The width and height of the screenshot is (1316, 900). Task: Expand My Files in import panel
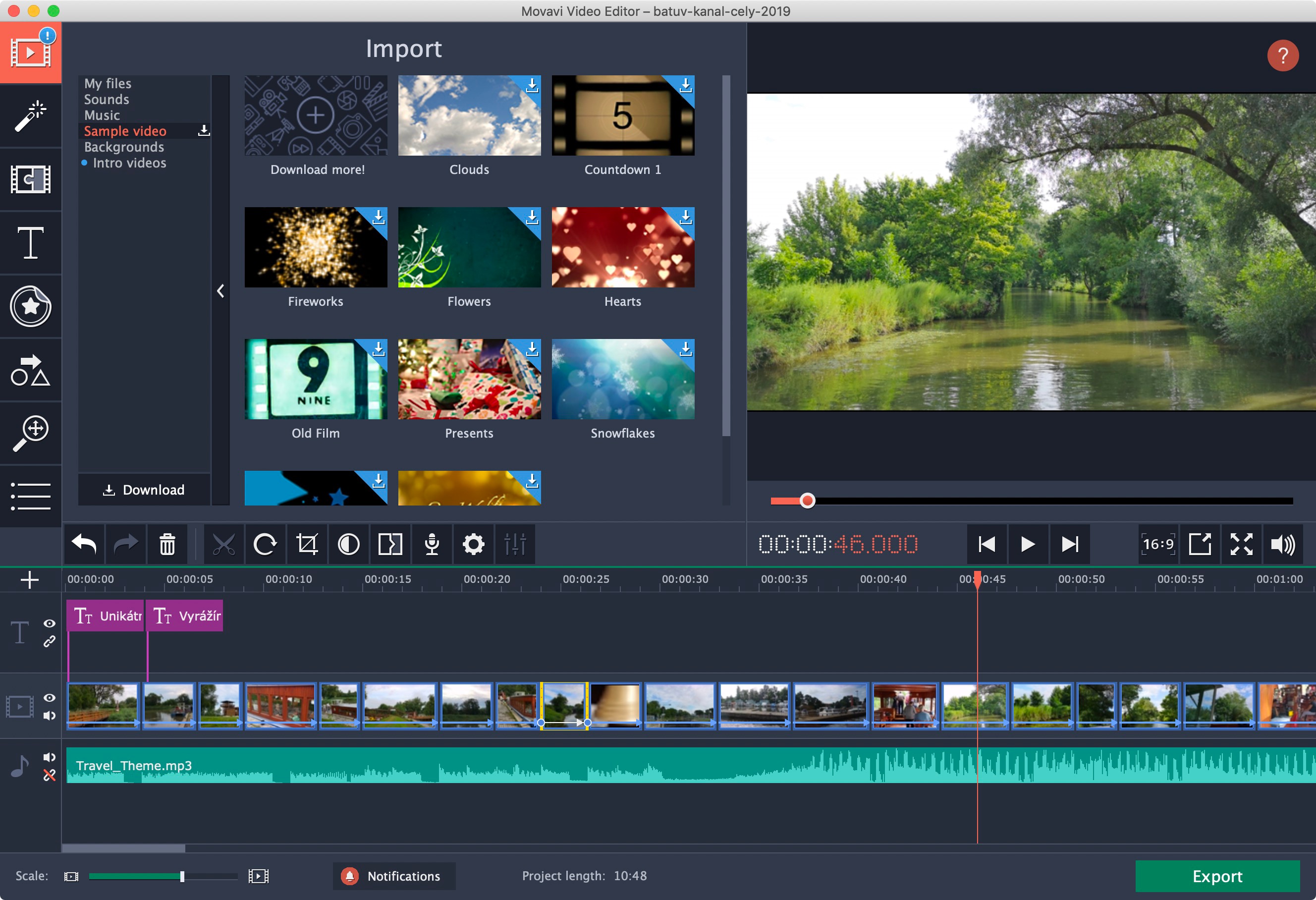tap(109, 82)
